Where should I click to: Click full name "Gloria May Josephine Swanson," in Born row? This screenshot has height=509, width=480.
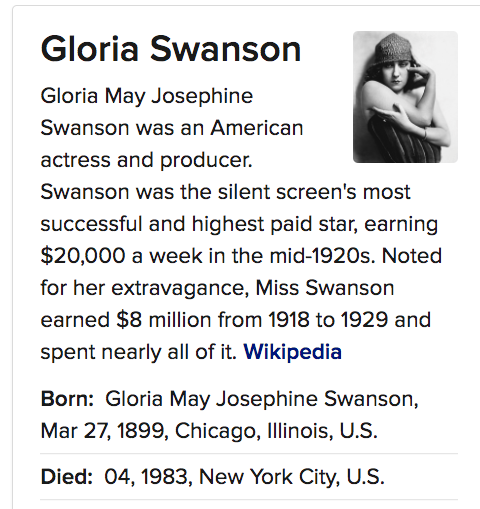(x=262, y=399)
